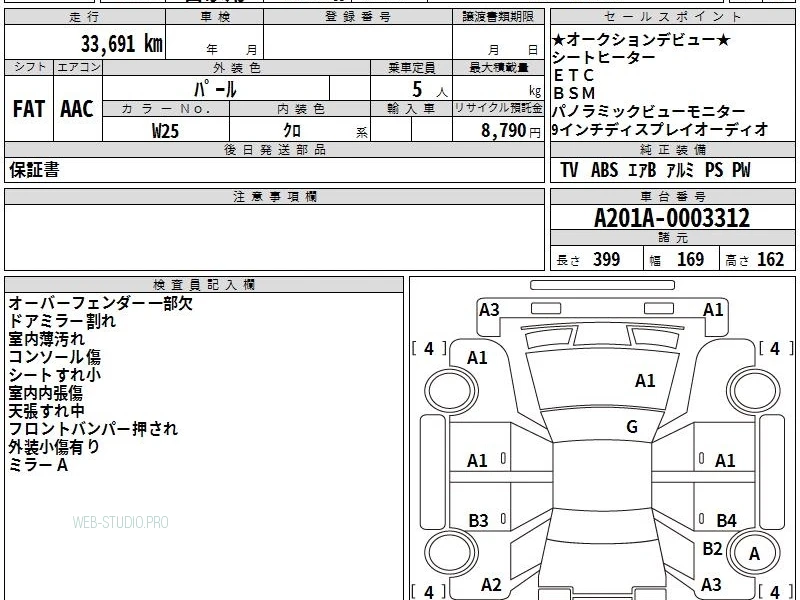Click the セールスポイント header
800x600 pixels.
672,17
